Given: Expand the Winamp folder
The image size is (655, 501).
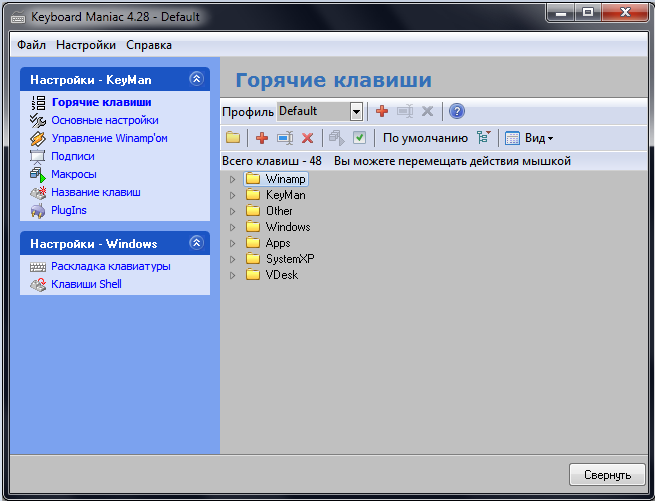Looking at the screenshot, I should click(x=233, y=179).
